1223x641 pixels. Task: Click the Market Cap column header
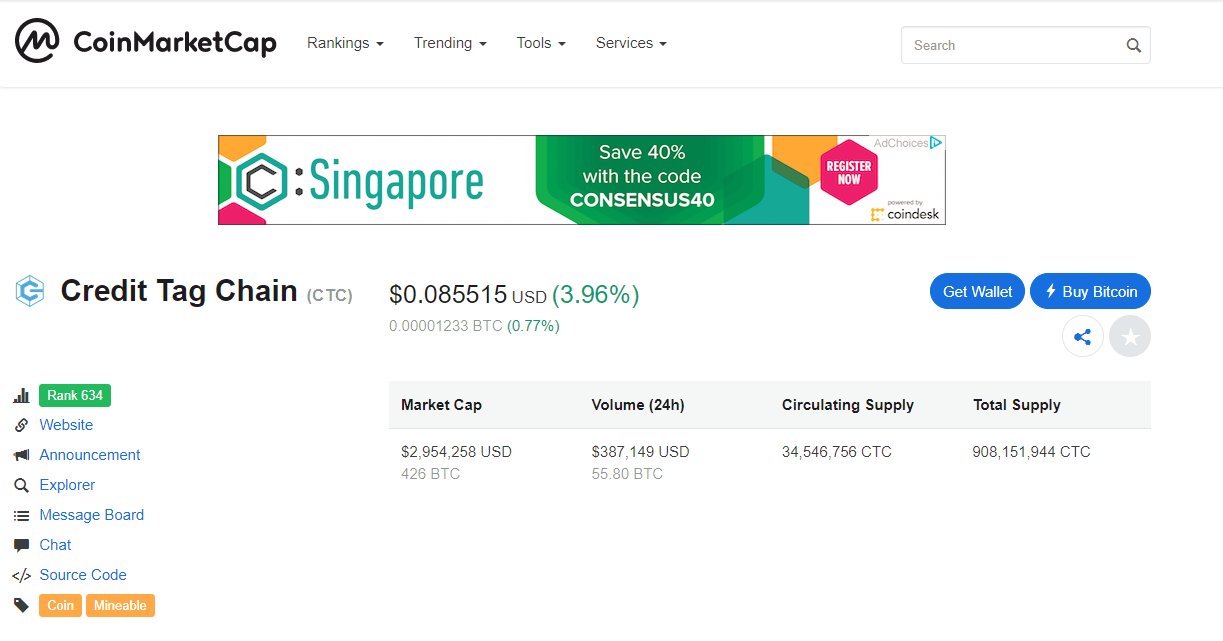coord(441,405)
